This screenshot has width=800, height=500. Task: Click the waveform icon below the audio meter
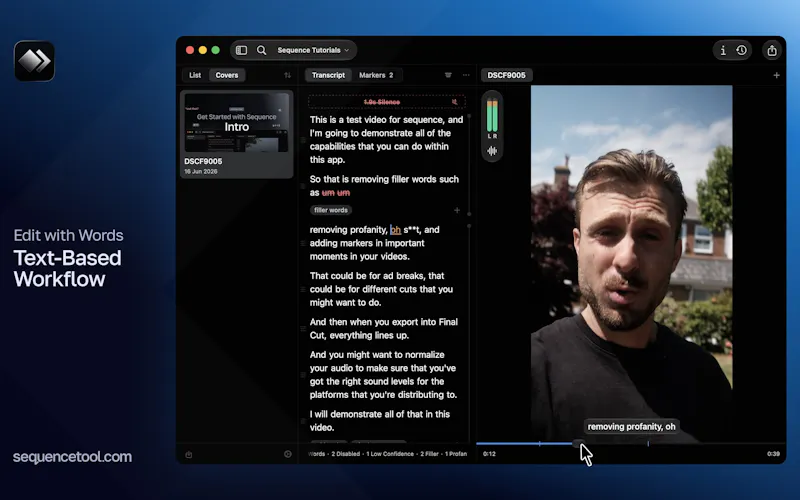(x=492, y=151)
